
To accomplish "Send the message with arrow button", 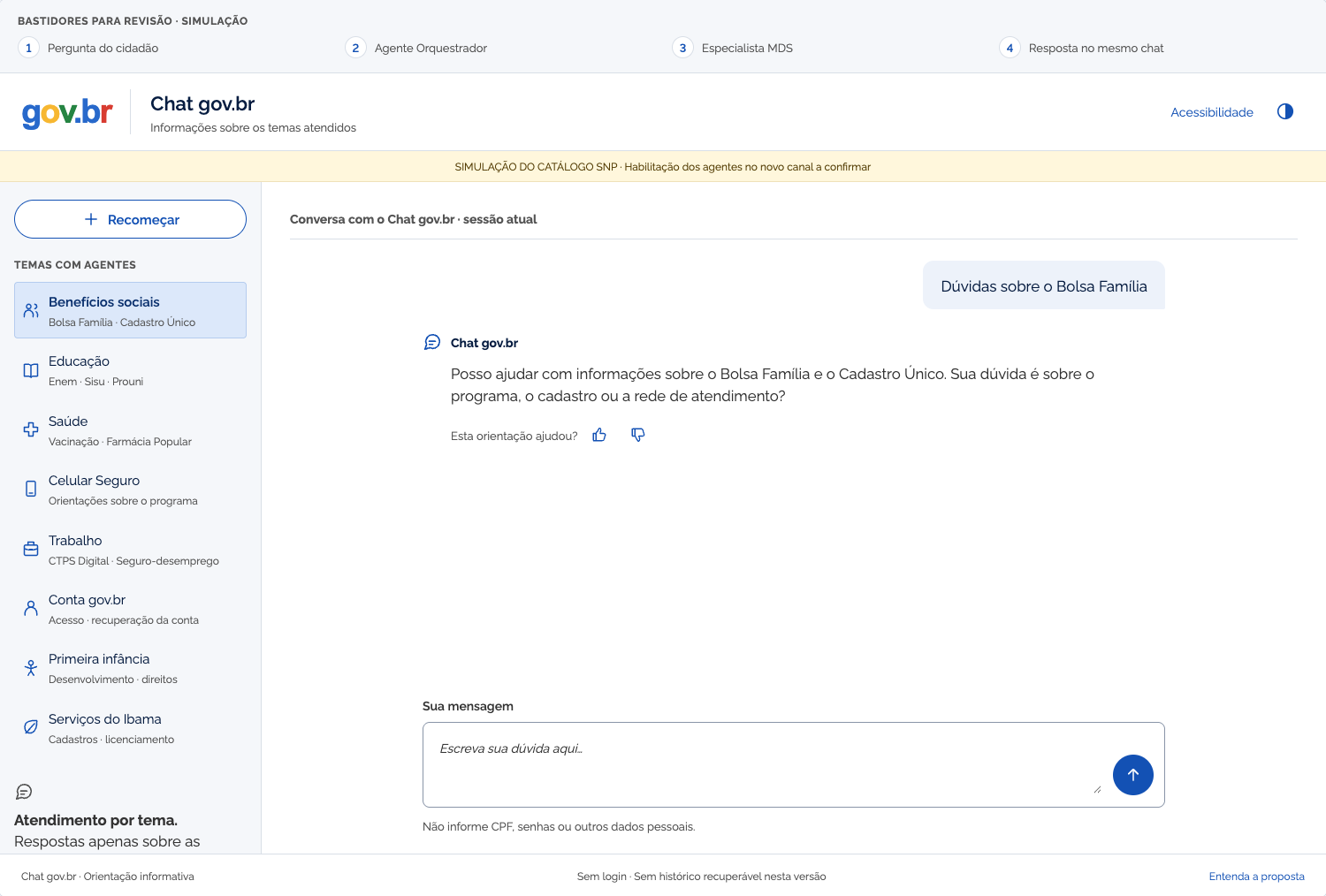I will [1133, 775].
